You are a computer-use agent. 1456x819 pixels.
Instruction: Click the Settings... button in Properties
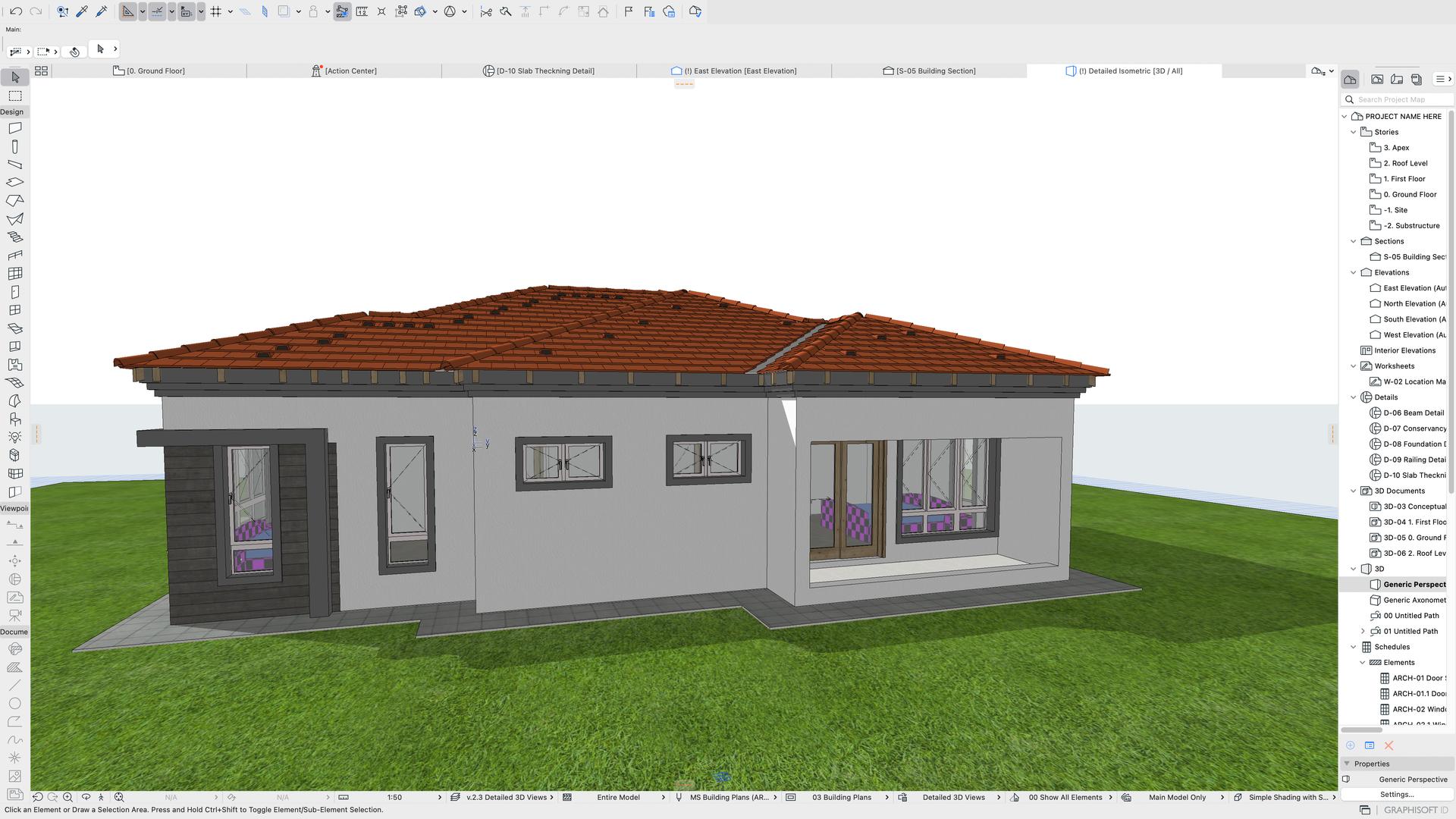[x=1396, y=794]
